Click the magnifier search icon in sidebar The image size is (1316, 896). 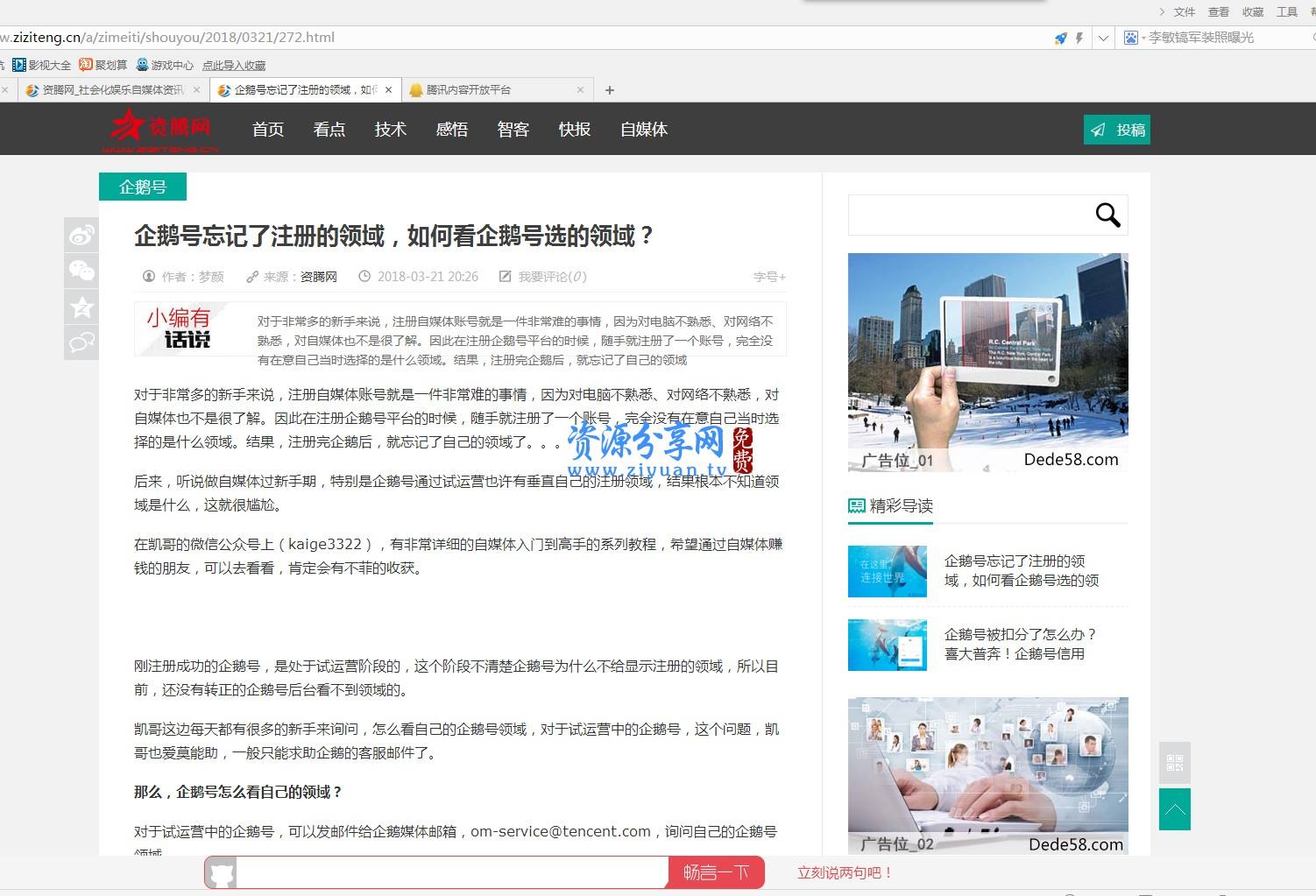(1108, 215)
